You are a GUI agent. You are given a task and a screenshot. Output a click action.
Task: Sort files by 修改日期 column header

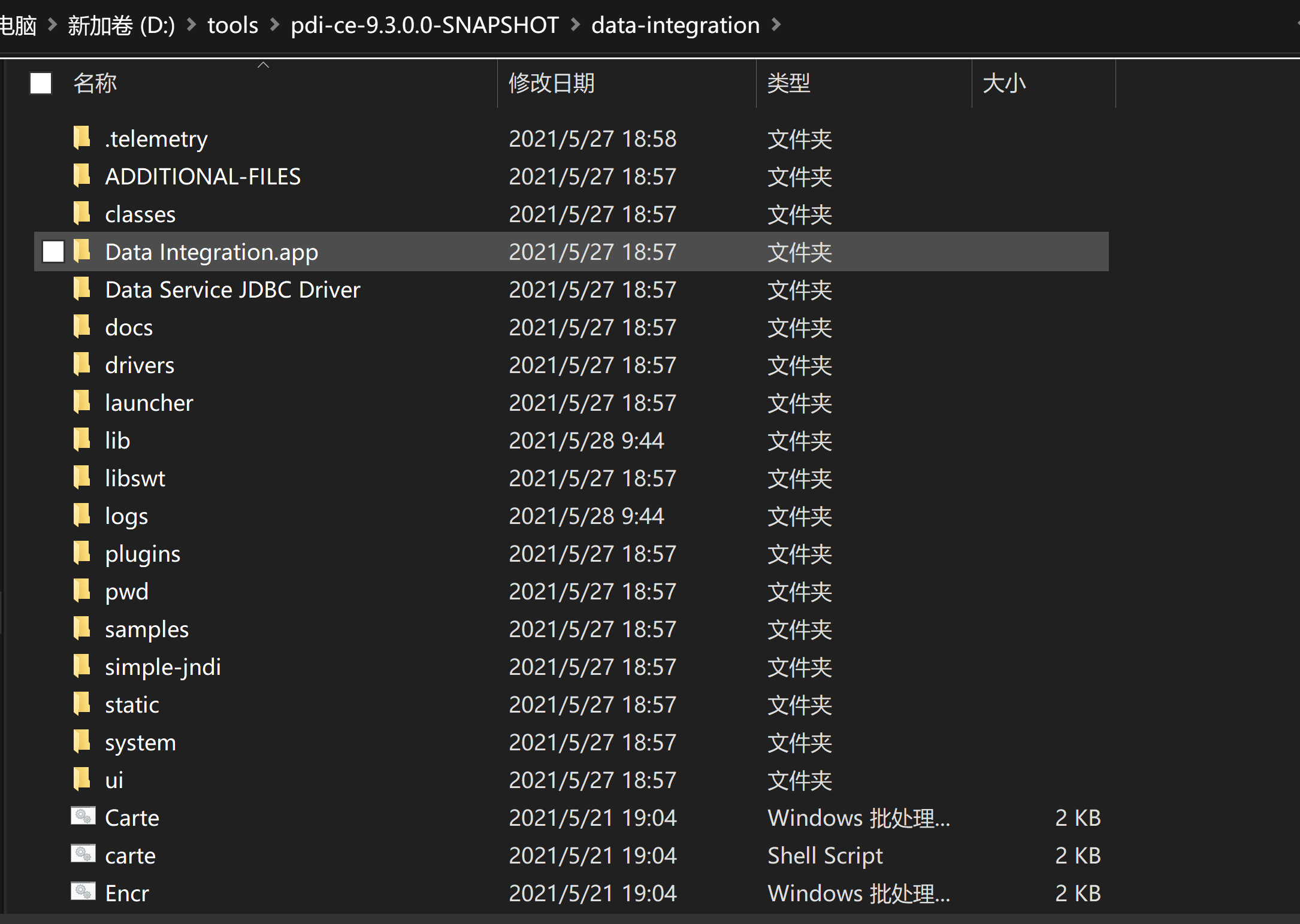(x=551, y=83)
